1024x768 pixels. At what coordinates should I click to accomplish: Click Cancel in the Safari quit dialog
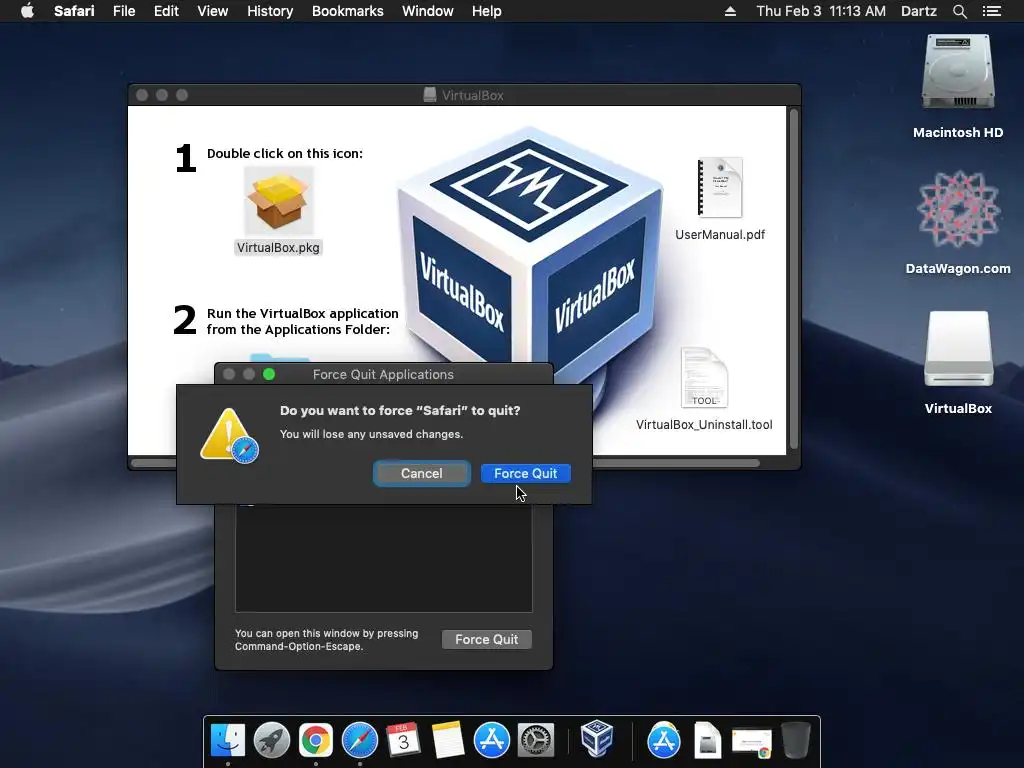click(422, 473)
